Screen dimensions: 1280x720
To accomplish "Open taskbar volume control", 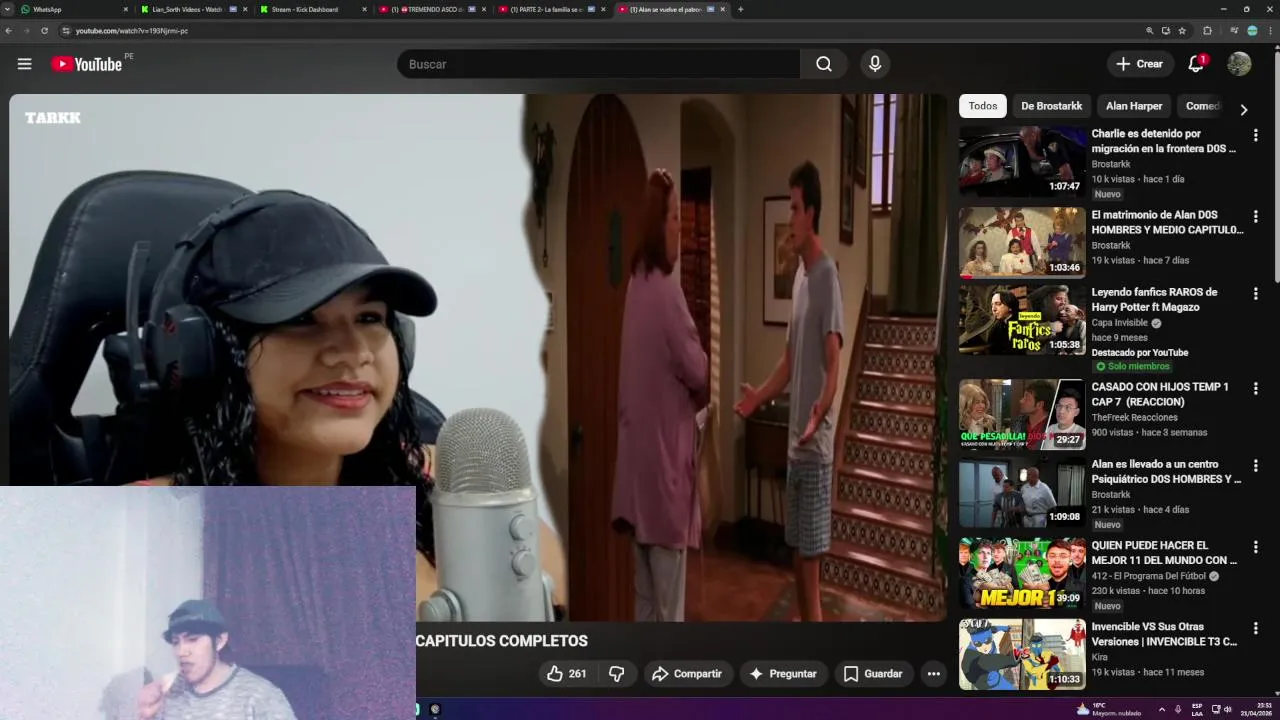I will pyautogui.click(x=1228, y=709).
